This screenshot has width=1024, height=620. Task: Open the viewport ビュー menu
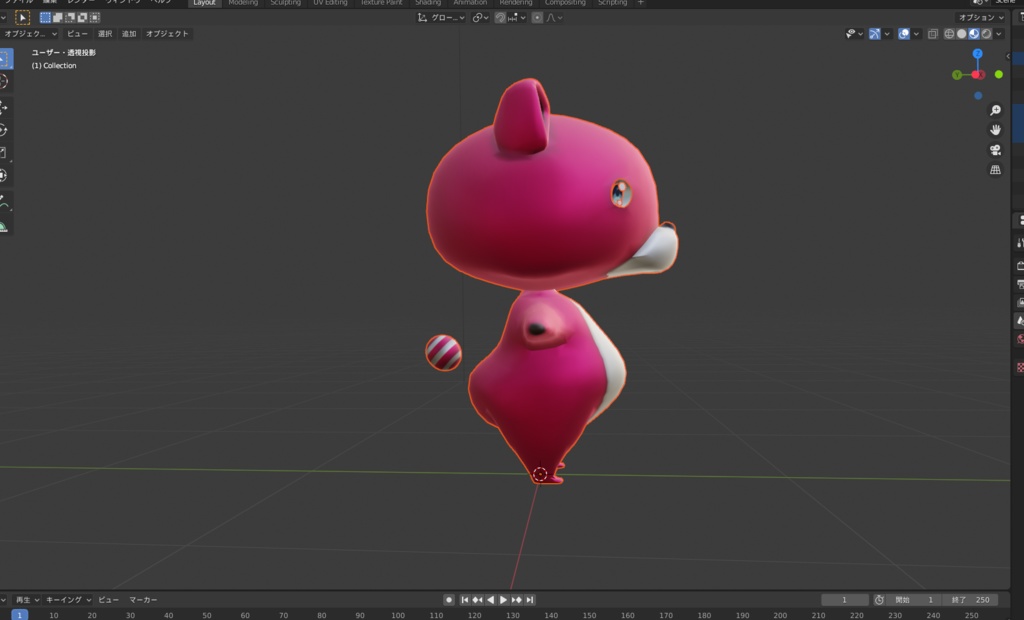tap(77, 34)
